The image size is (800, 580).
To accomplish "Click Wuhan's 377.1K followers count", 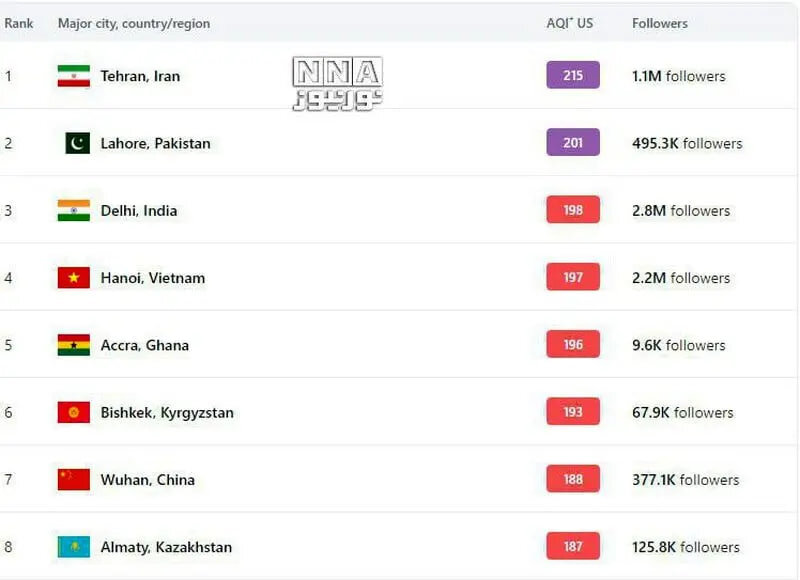I will 685,480.
